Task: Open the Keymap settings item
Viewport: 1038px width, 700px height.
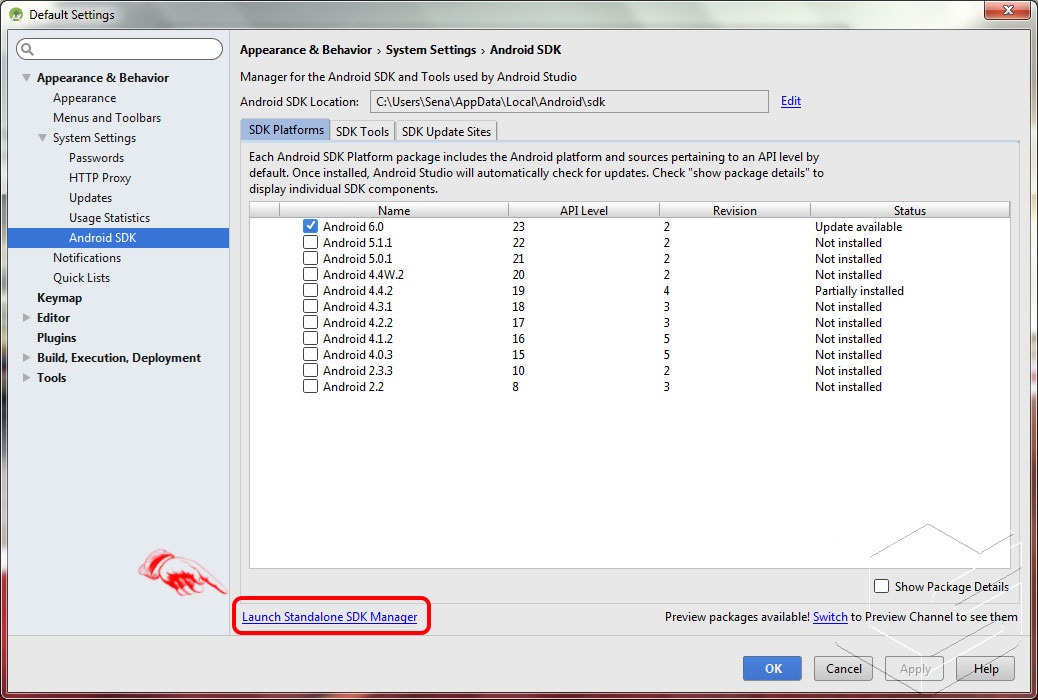Action: pos(60,298)
